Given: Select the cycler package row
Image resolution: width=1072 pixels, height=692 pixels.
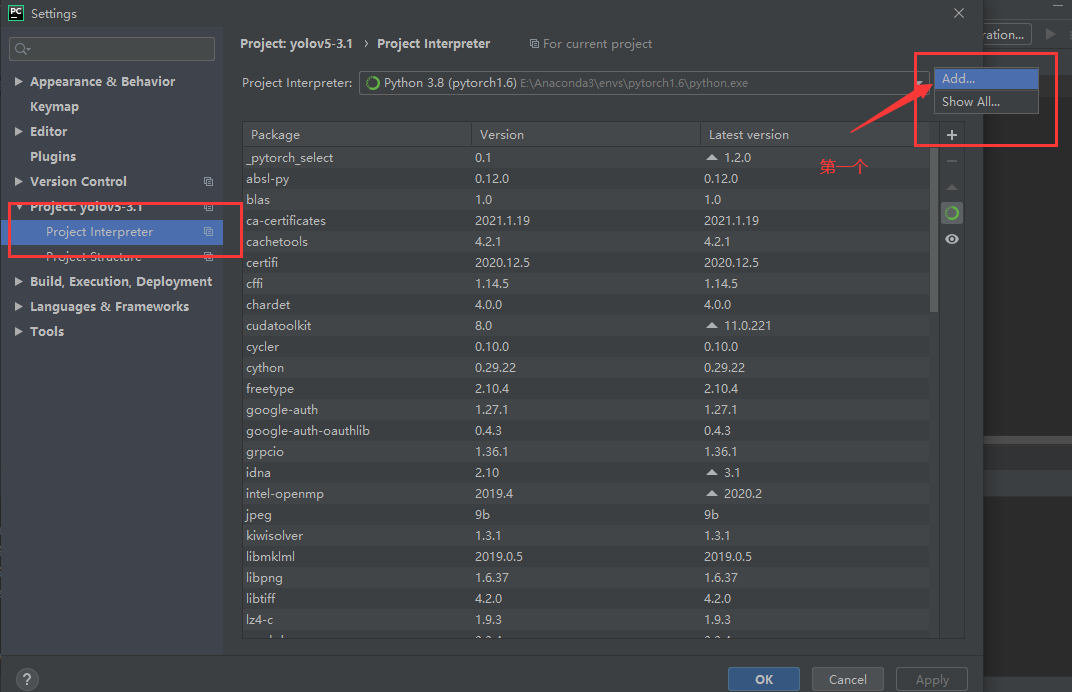Looking at the screenshot, I should (586, 347).
